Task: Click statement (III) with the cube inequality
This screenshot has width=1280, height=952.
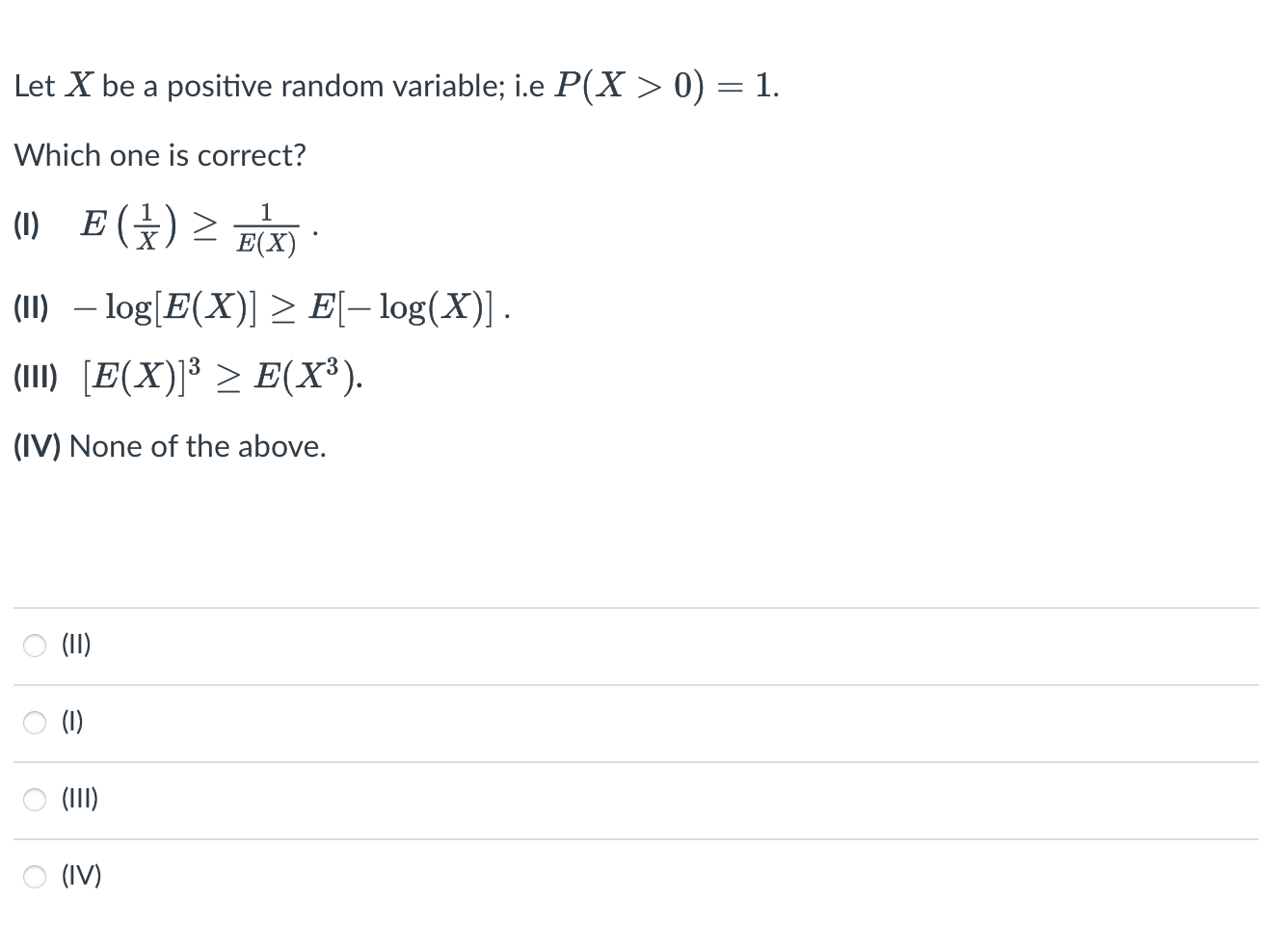Action: click(188, 378)
